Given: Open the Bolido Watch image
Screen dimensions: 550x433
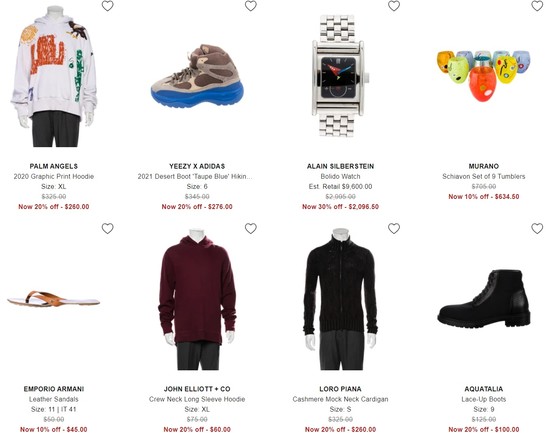Looking at the screenshot, I should [340, 76].
